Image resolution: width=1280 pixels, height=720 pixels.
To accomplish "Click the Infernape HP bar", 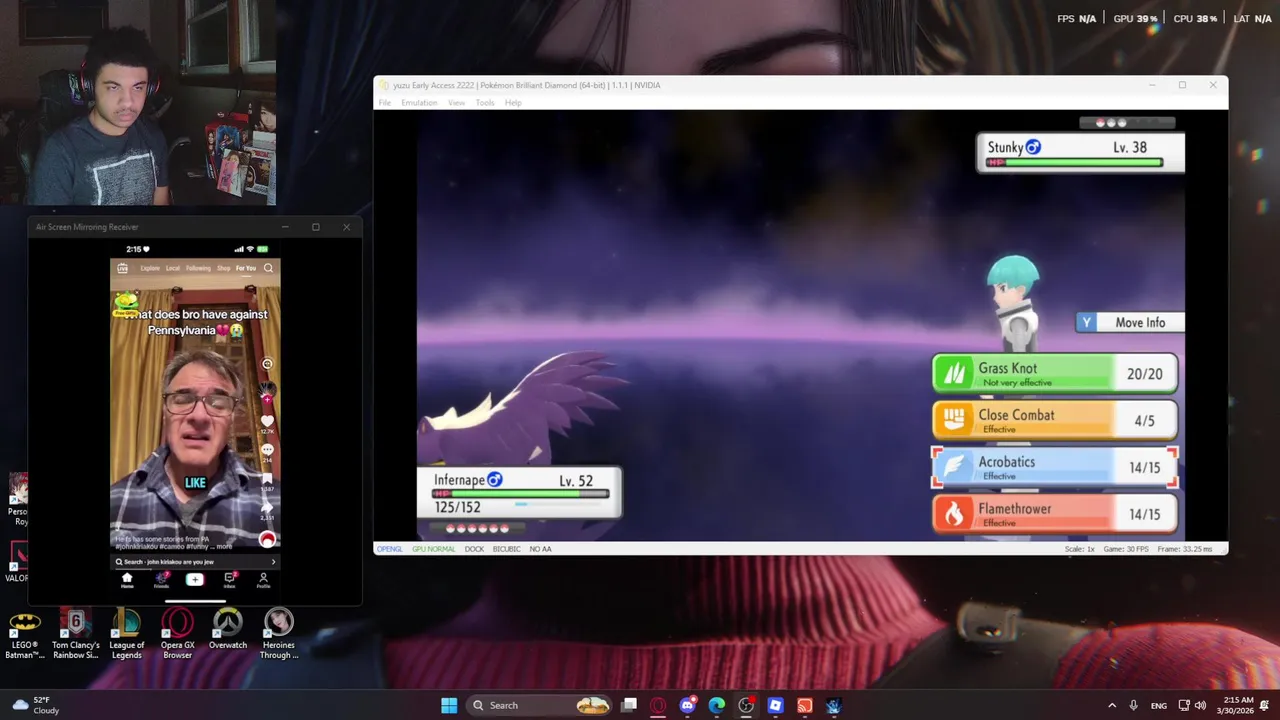I will [x=521, y=494].
